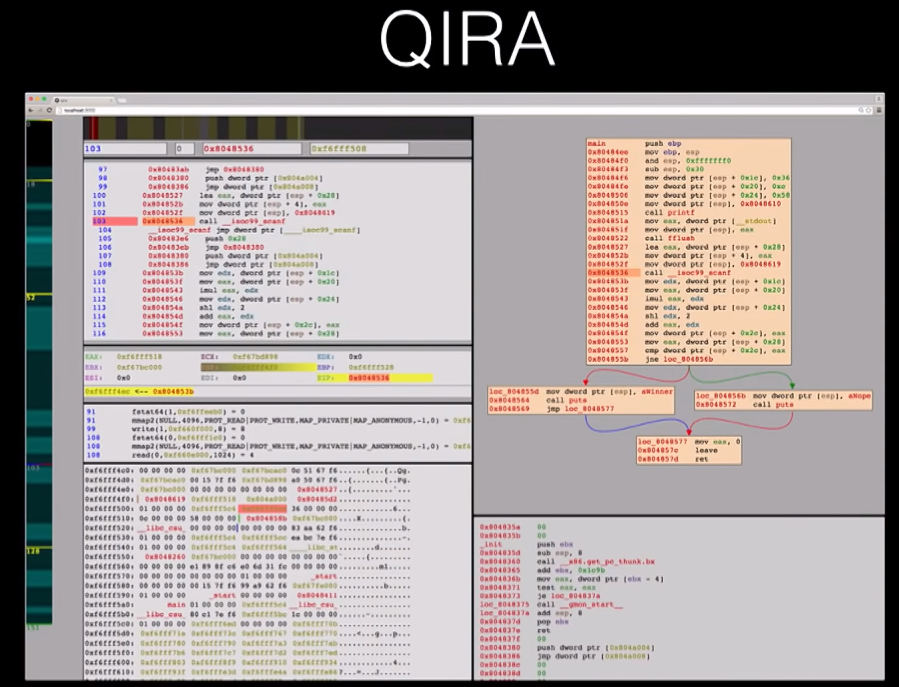Select the qira browser tab
Viewport: 899px width, 687px height.
pos(83,100)
